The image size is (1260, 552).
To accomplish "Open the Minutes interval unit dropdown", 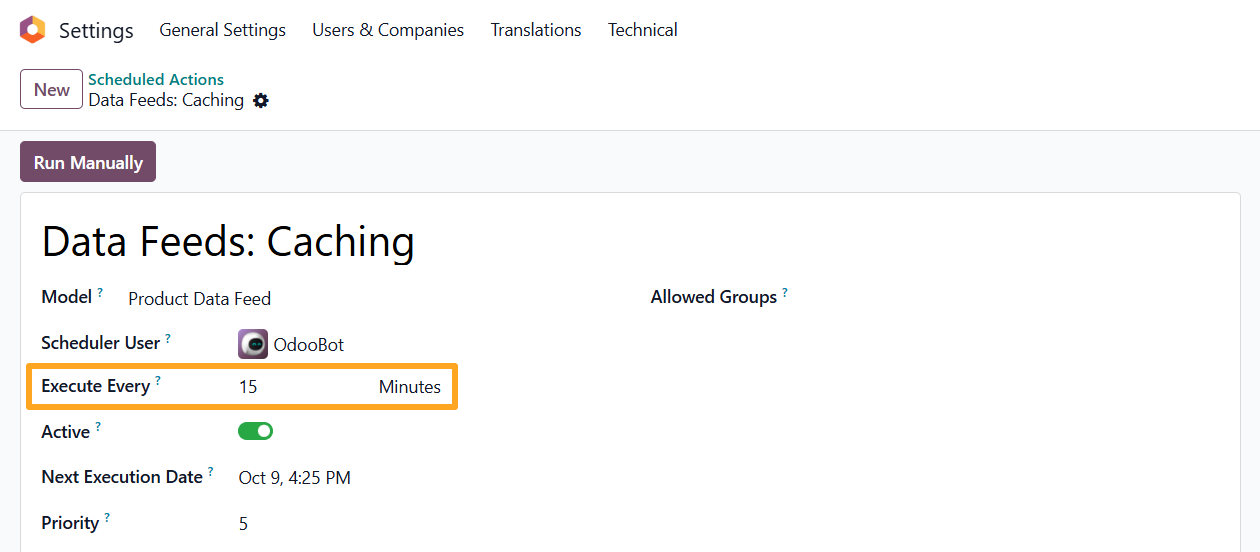I will pos(410,387).
